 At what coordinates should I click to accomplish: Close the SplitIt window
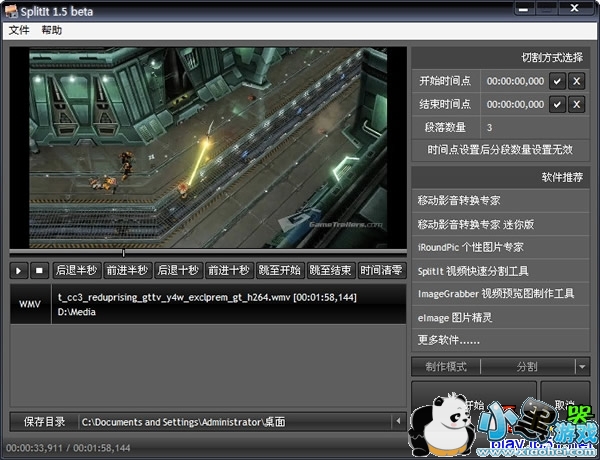(x=575, y=8)
